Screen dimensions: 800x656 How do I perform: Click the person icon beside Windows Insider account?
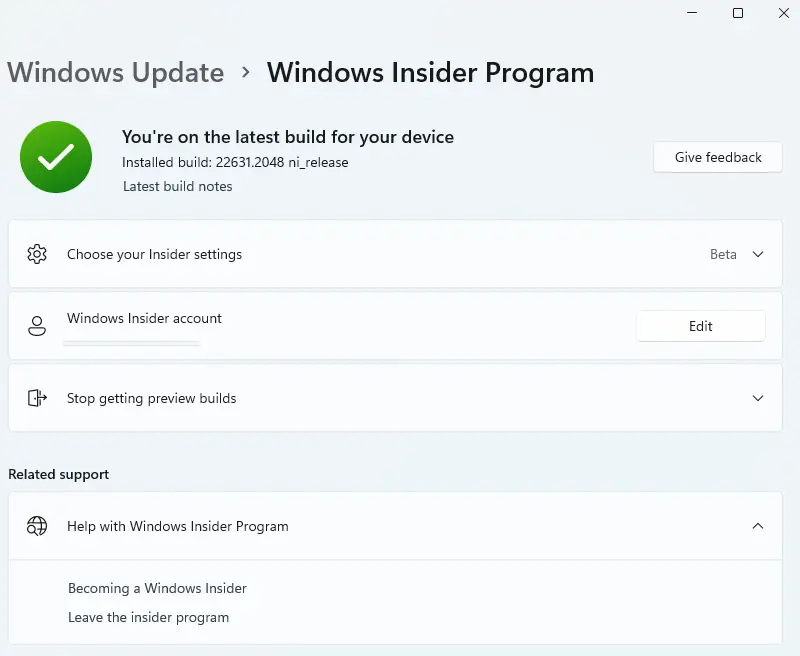point(37,326)
